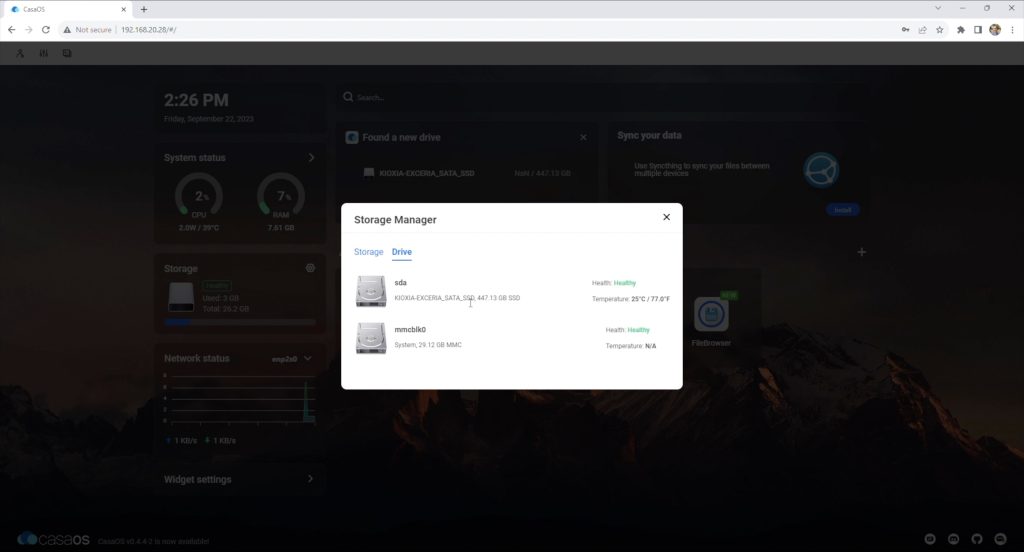Select the Drive tab
The image size is (1024, 552).
401,252
